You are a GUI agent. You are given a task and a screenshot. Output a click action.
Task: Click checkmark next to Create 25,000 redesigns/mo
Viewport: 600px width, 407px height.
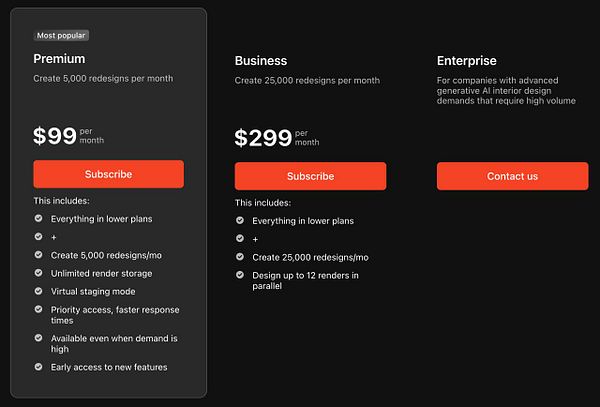point(240,258)
